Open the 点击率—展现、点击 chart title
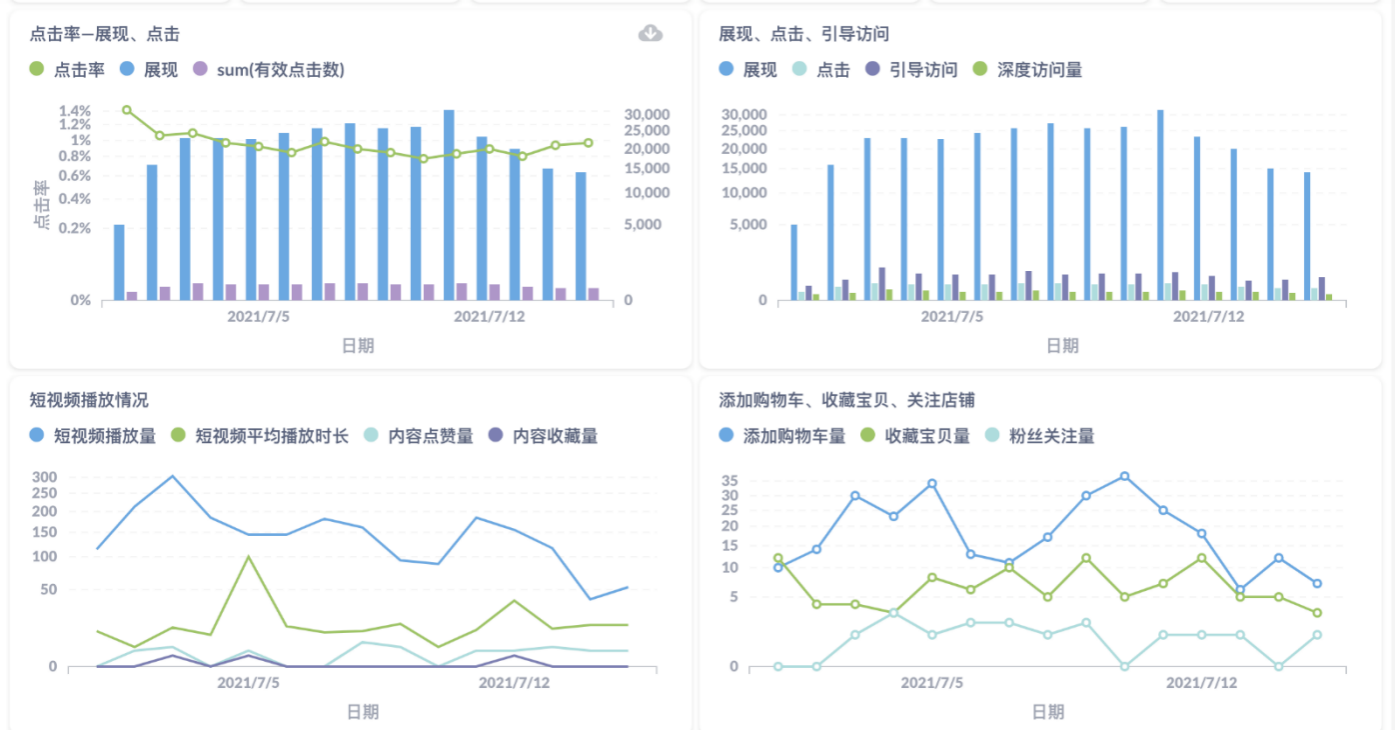This screenshot has width=1395, height=730. 105,35
